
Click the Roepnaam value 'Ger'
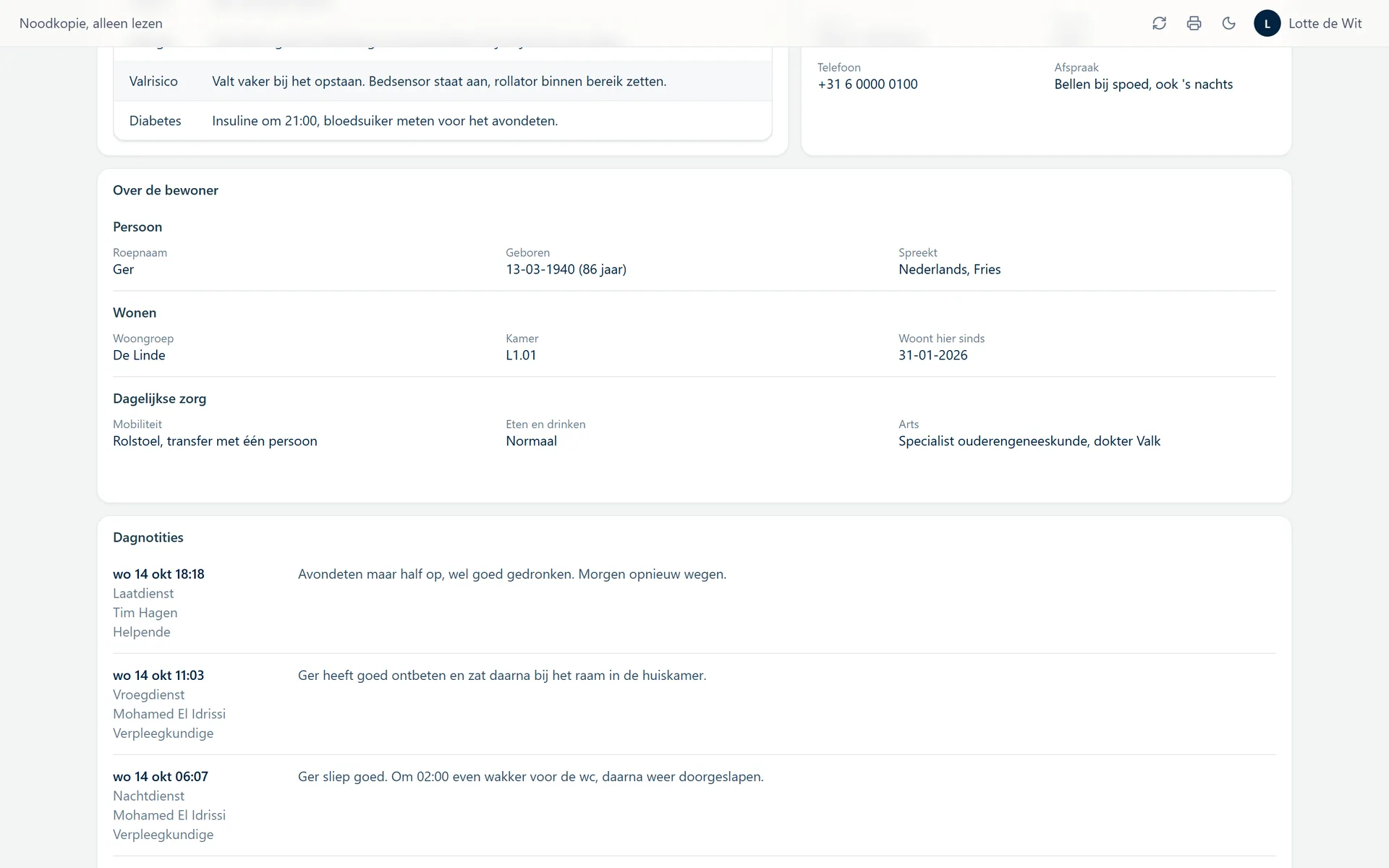[123, 269]
